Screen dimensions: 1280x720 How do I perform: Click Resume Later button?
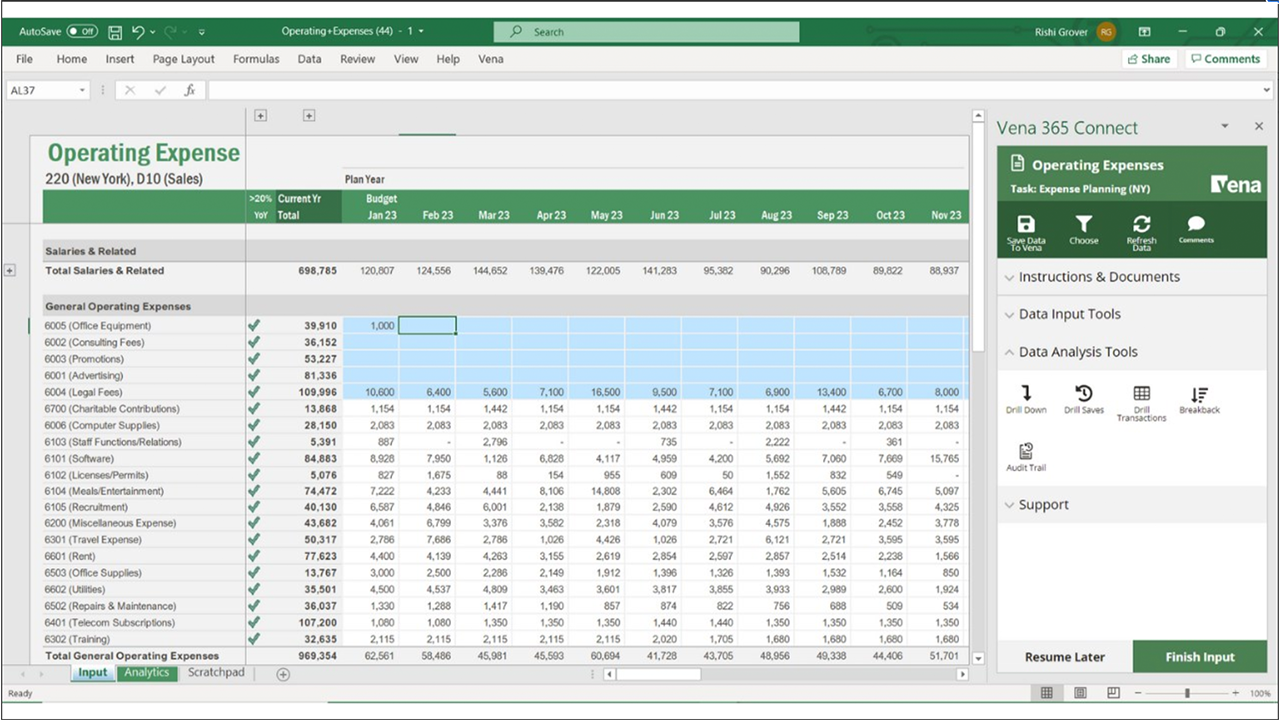point(1065,657)
